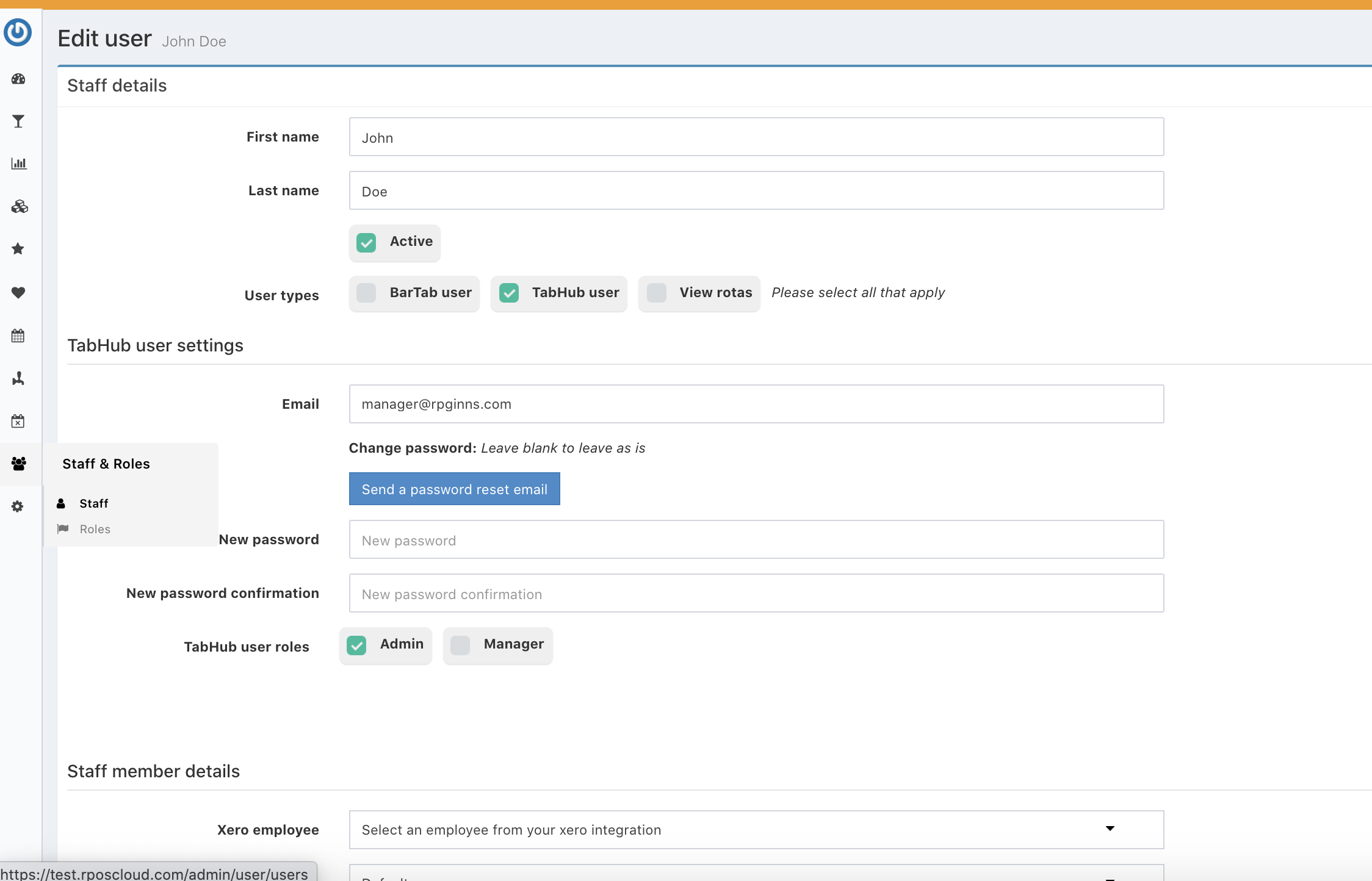This screenshot has width=1372, height=881.
Task: Click the settings cog sidebar icon
Action: click(x=18, y=506)
